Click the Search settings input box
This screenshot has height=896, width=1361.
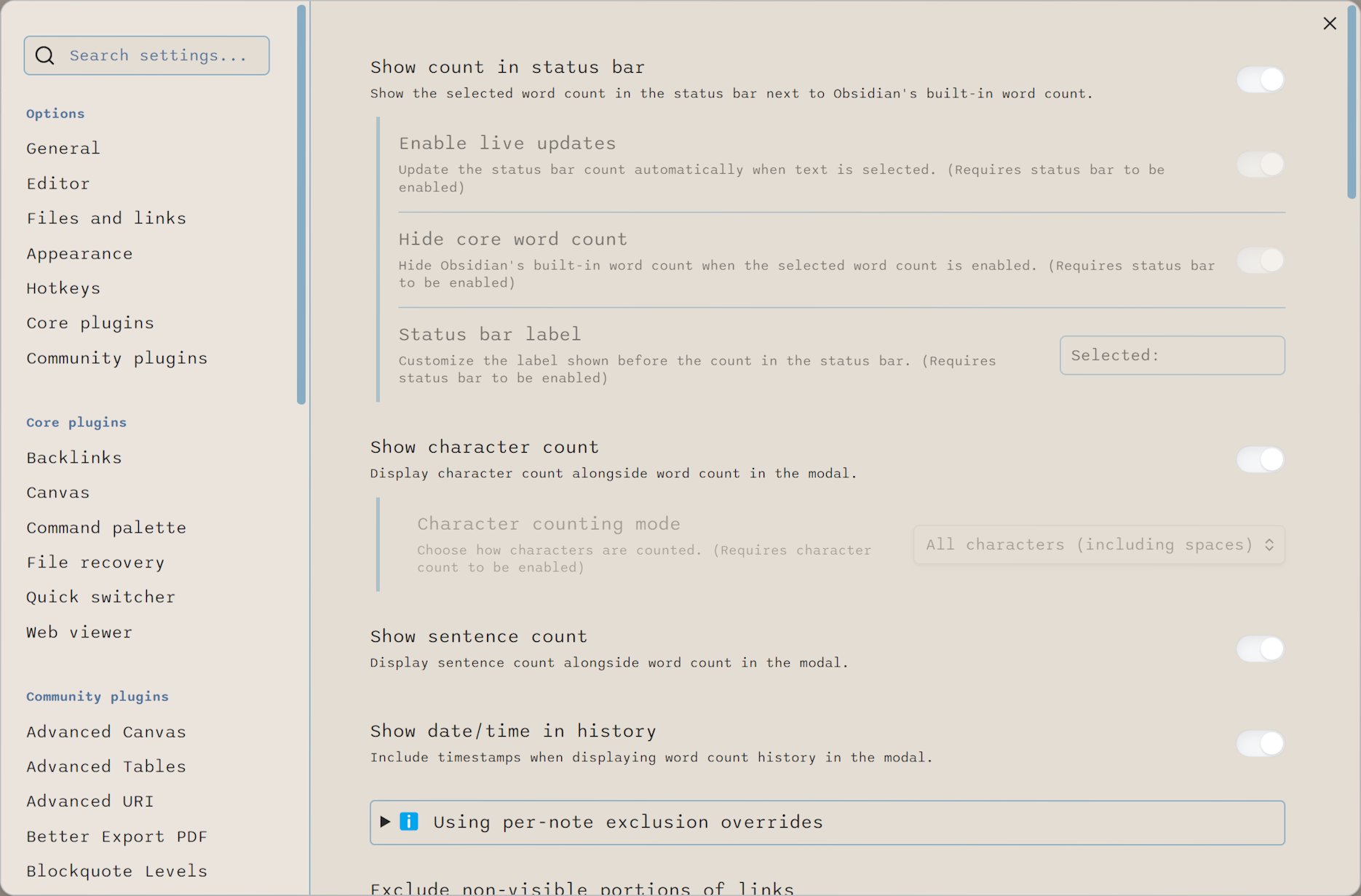(160, 55)
